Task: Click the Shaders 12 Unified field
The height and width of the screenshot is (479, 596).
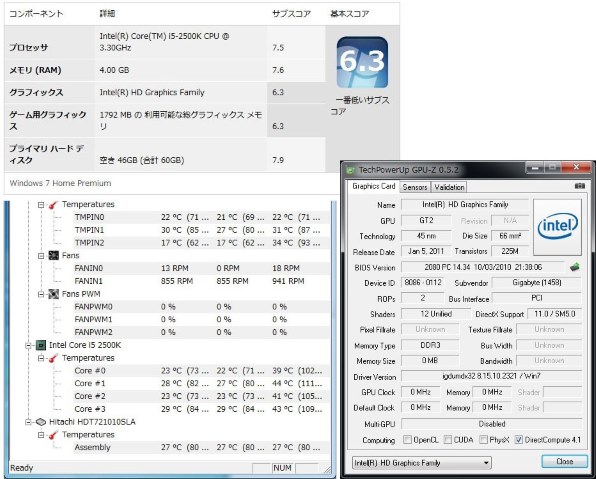Action: tap(436, 314)
